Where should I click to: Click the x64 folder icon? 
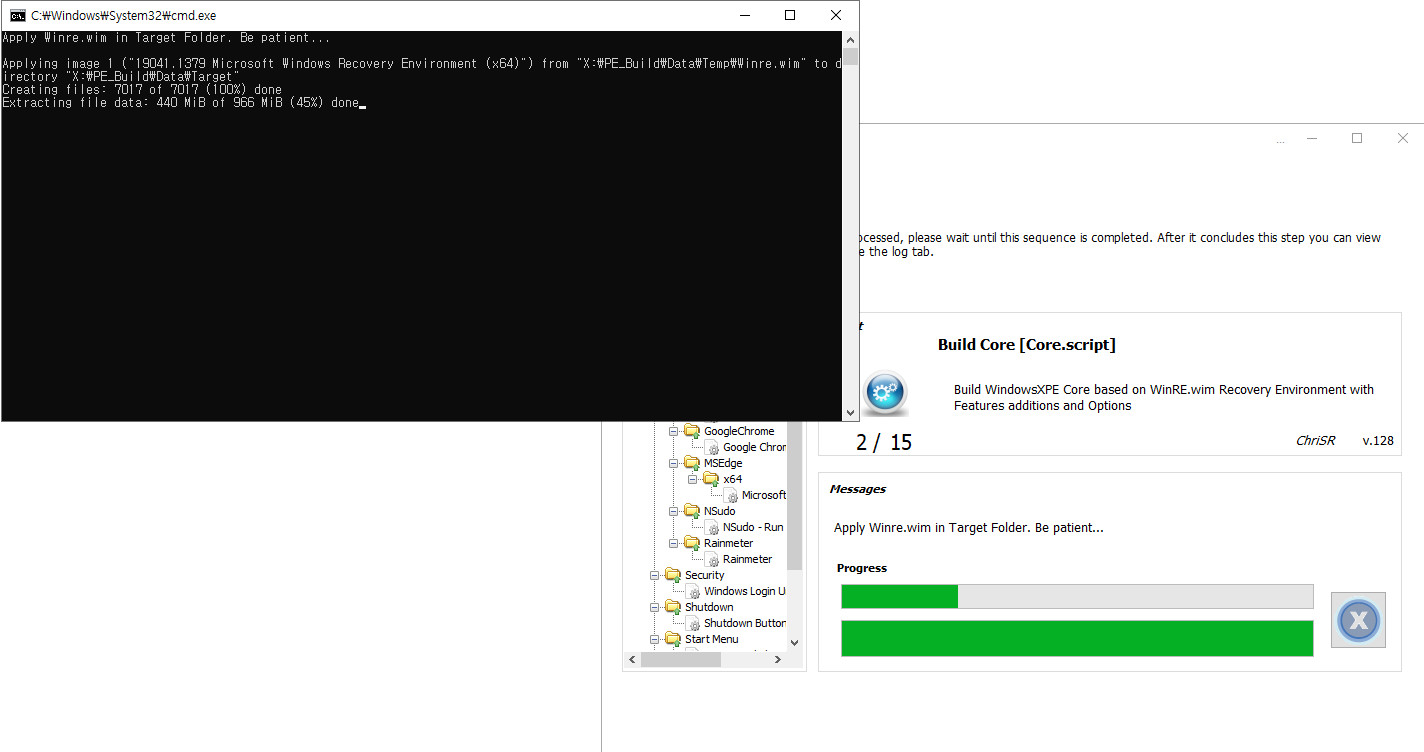(711, 479)
